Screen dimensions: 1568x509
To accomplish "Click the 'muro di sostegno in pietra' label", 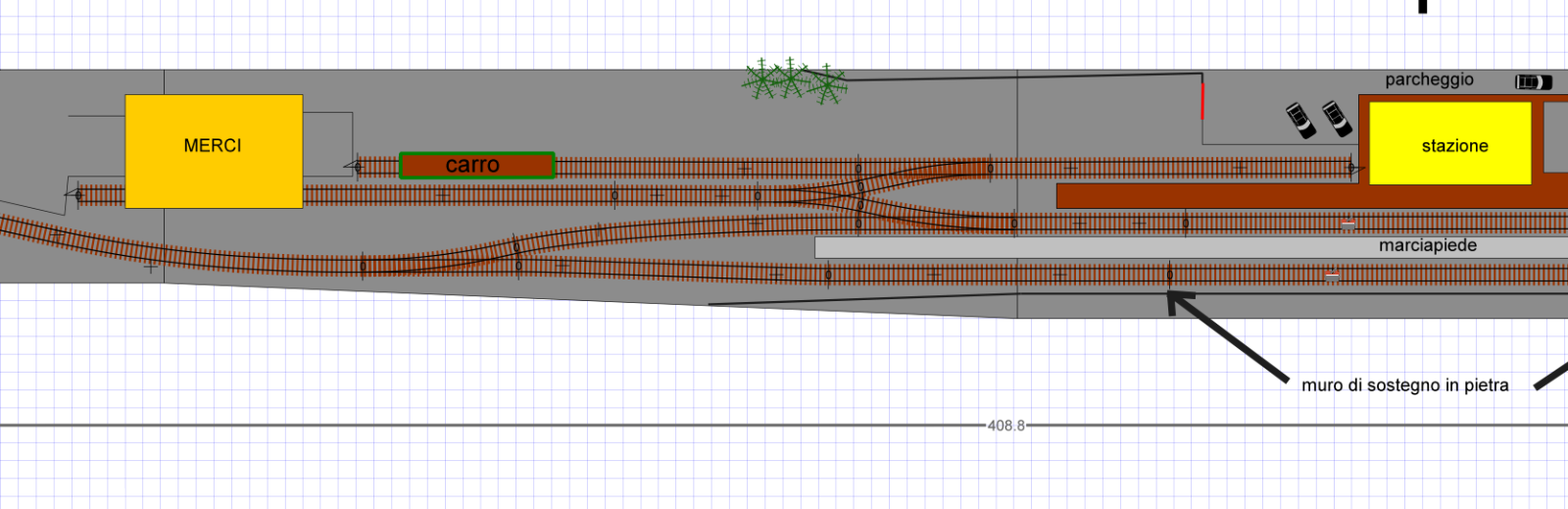I will point(1404,385).
